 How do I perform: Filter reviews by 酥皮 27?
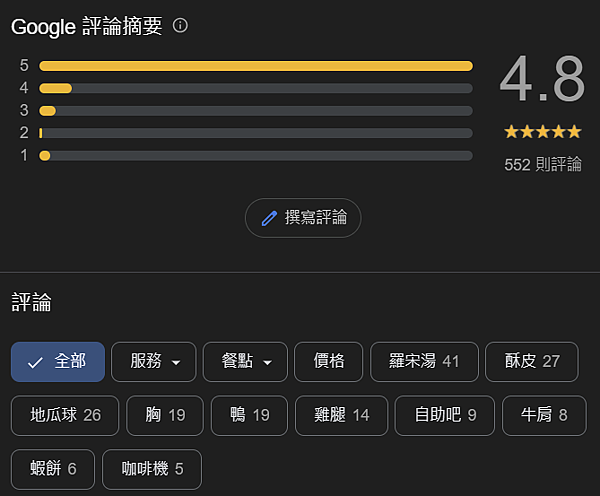pyautogui.click(x=531, y=362)
